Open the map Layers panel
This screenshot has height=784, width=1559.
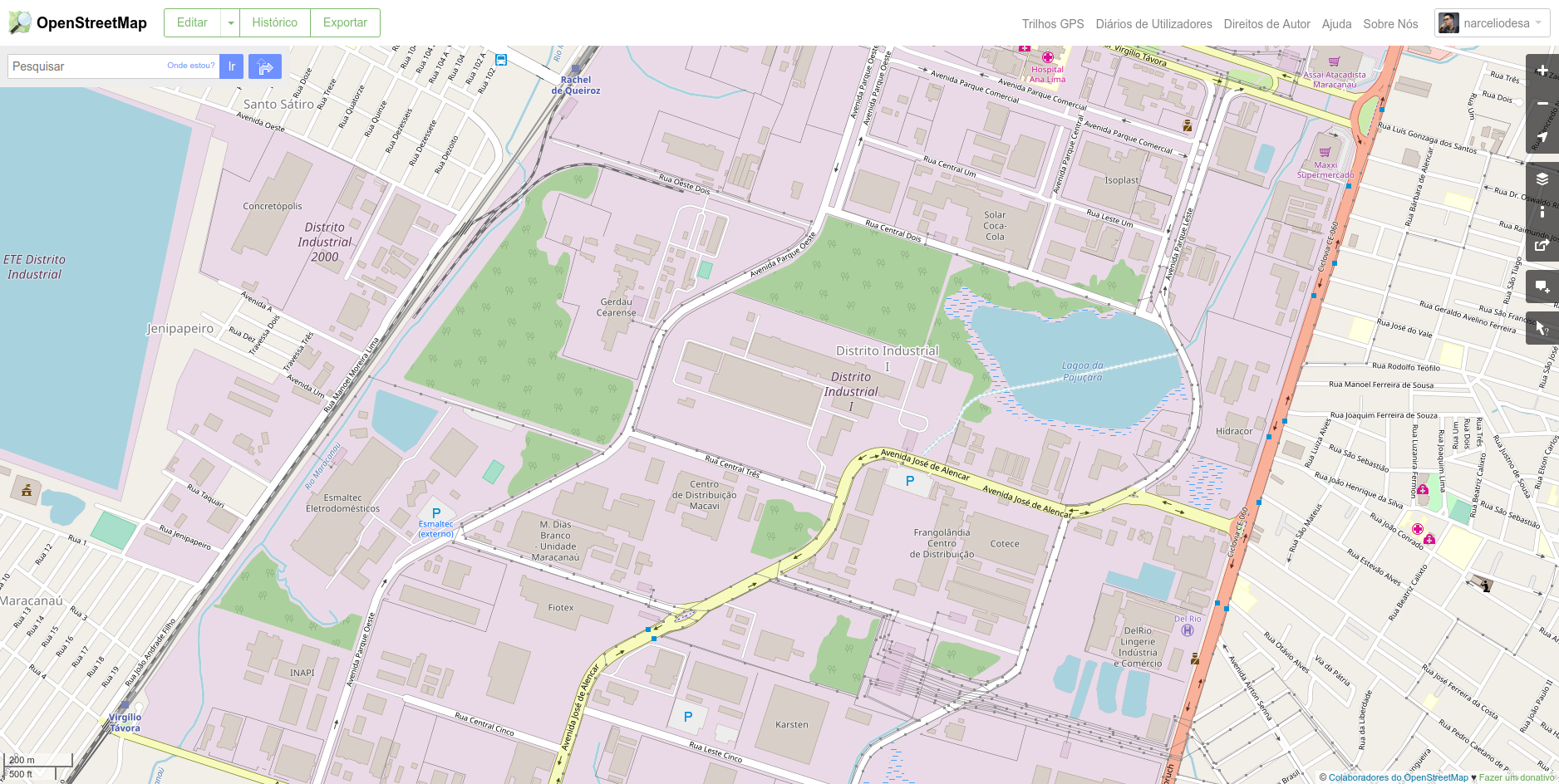[1542, 179]
